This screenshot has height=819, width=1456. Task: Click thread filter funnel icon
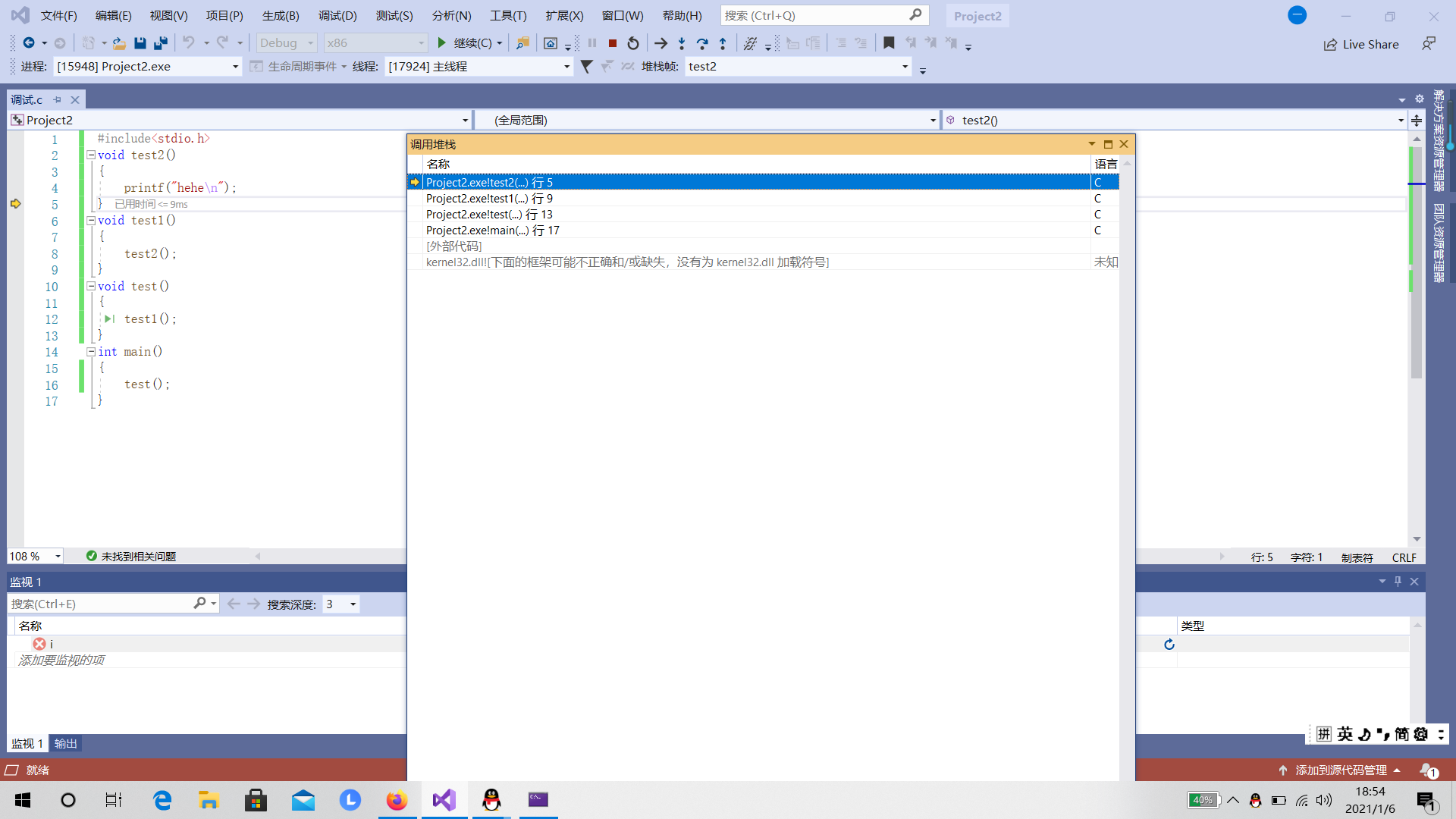tap(586, 67)
